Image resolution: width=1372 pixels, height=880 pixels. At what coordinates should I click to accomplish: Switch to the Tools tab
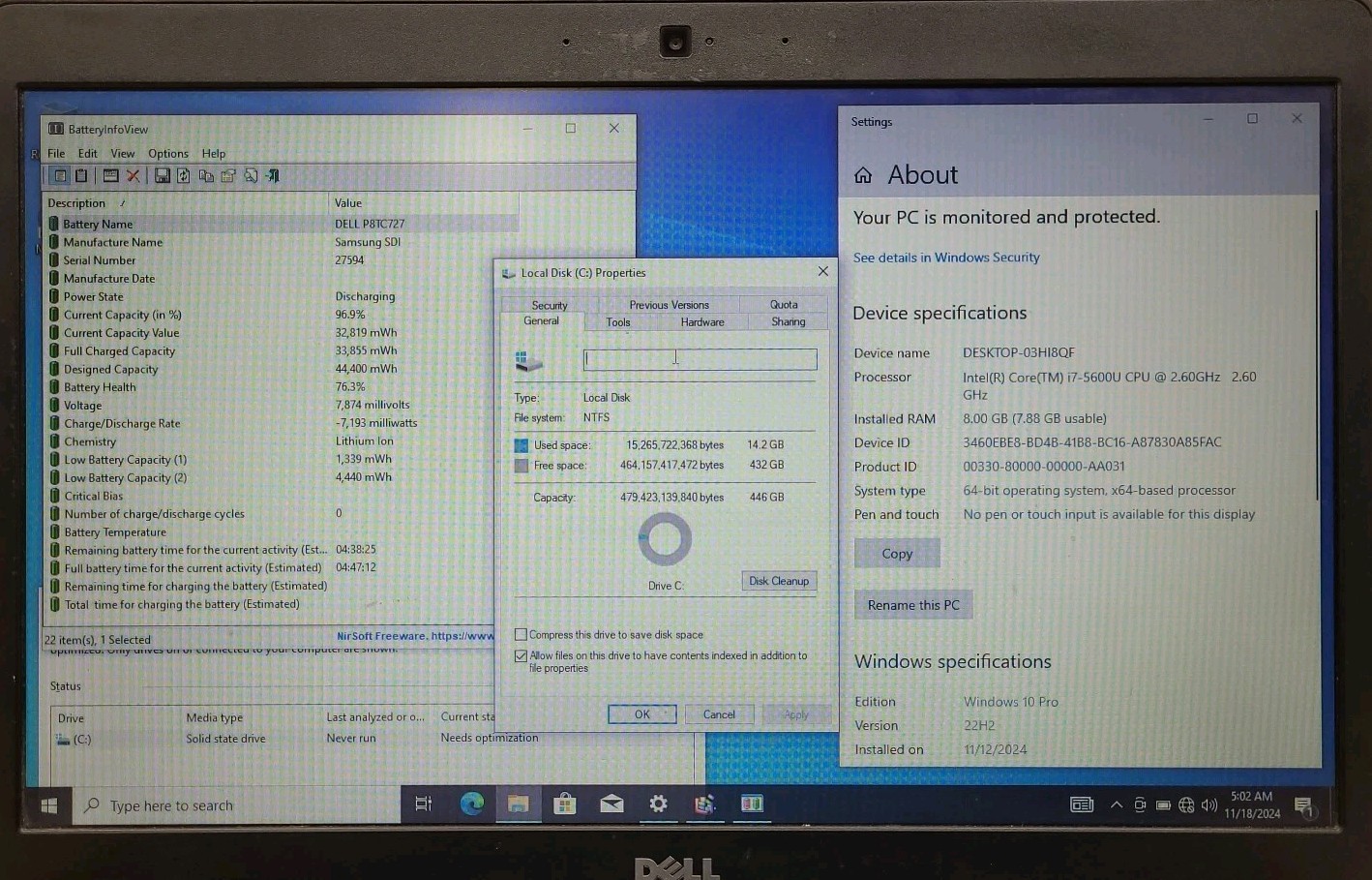pyautogui.click(x=618, y=322)
